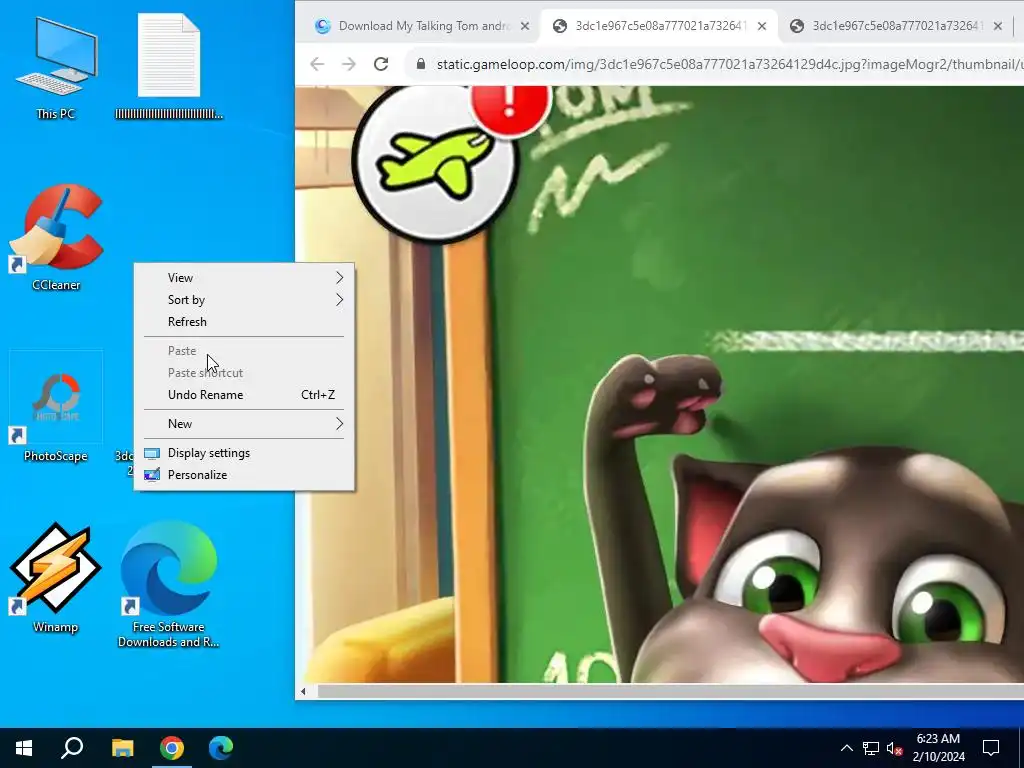Close the third 3dc1e967 tab
1024x768 pixels.
[x=998, y=26]
